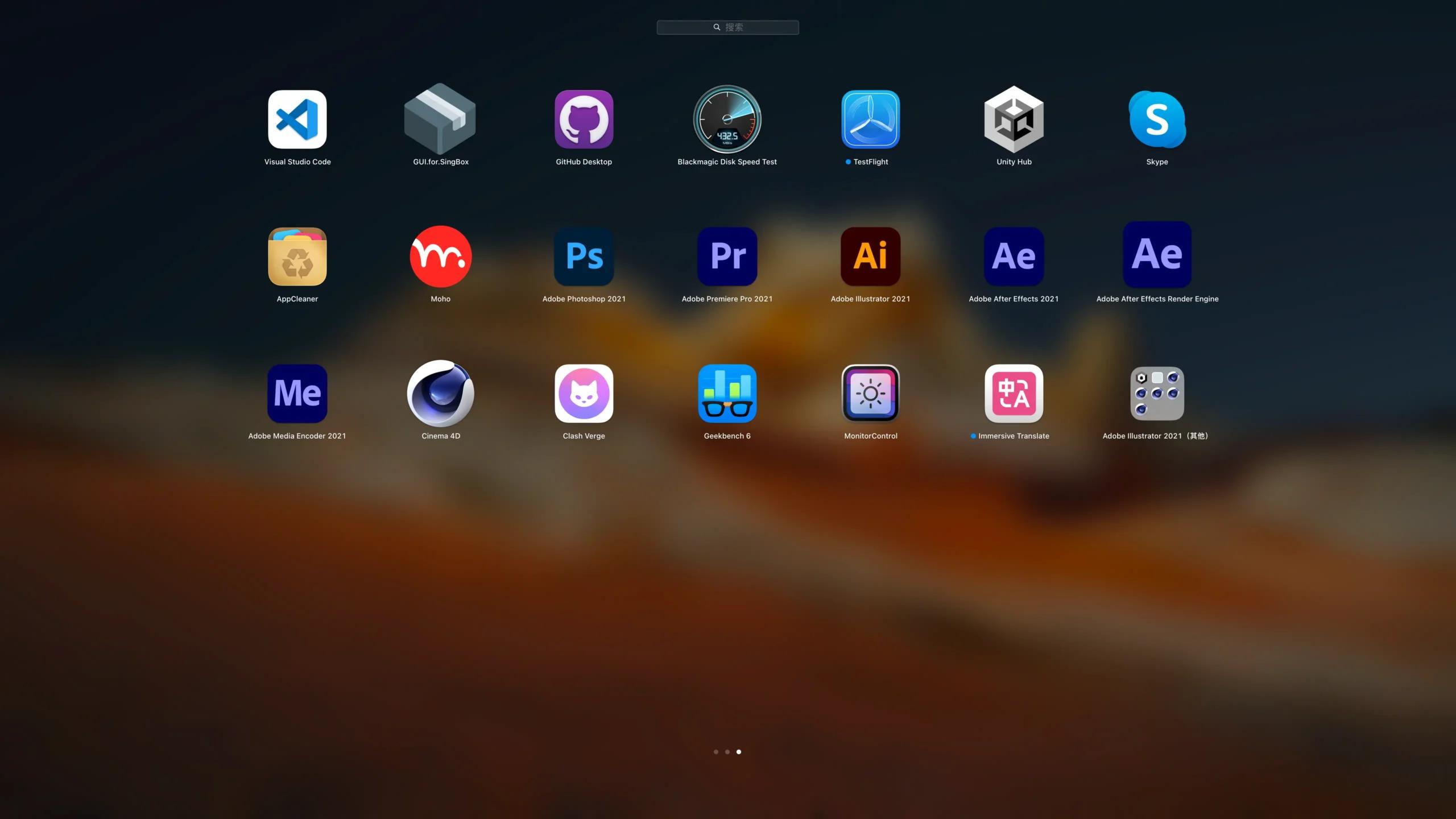The height and width of the screenshot is (819, 1456).
Task: Launch Cinema 4D icon
Action: point(441,394)
